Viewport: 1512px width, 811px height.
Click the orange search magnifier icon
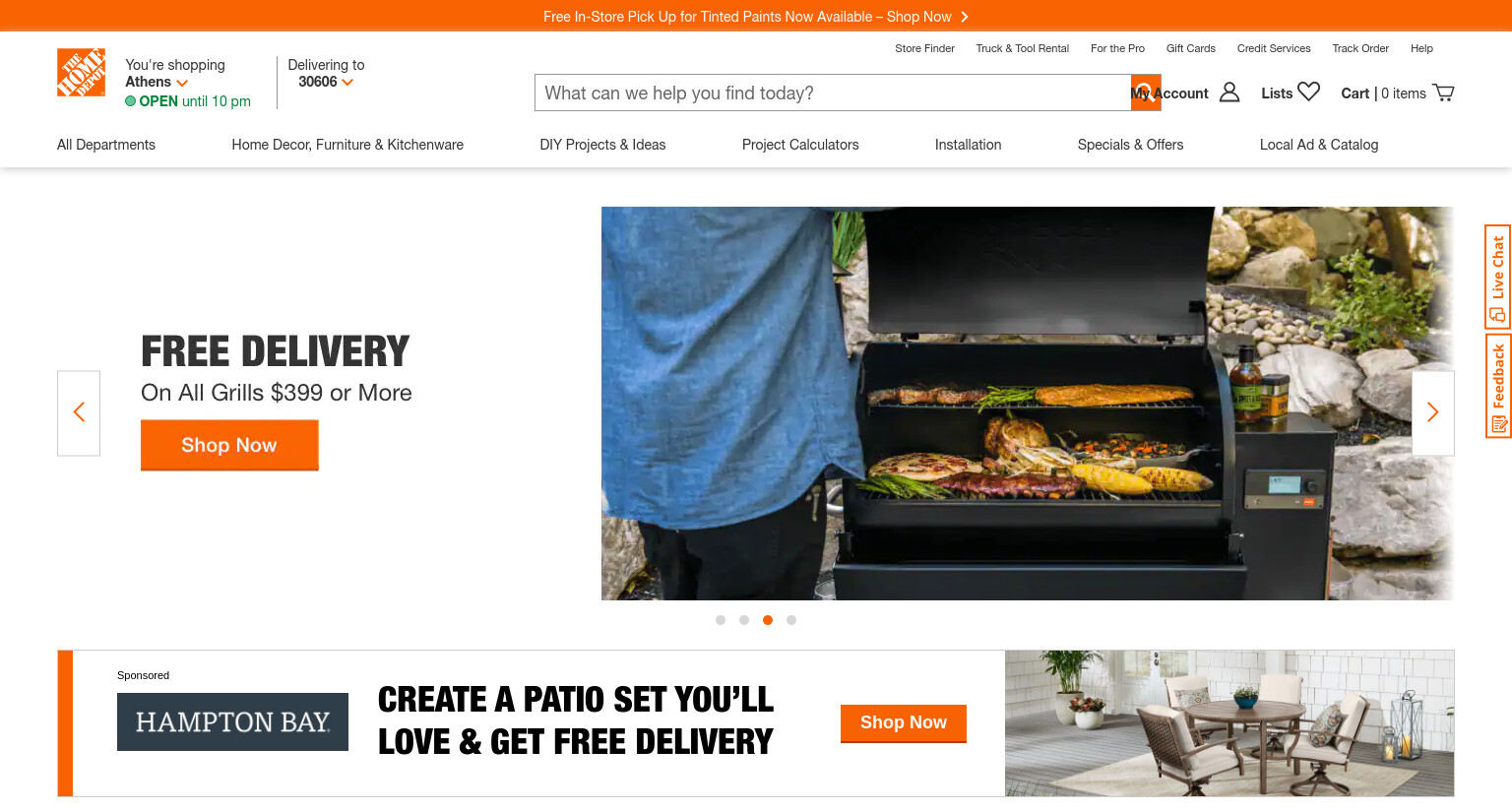(x=1146, y=93)
